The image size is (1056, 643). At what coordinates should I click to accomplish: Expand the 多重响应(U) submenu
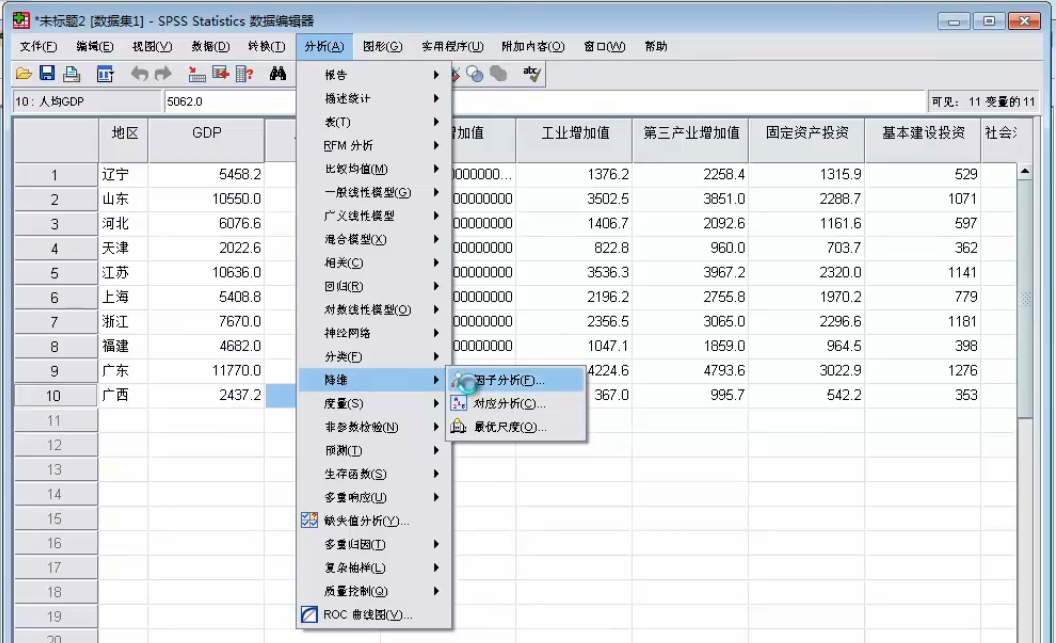pos(374,497)
